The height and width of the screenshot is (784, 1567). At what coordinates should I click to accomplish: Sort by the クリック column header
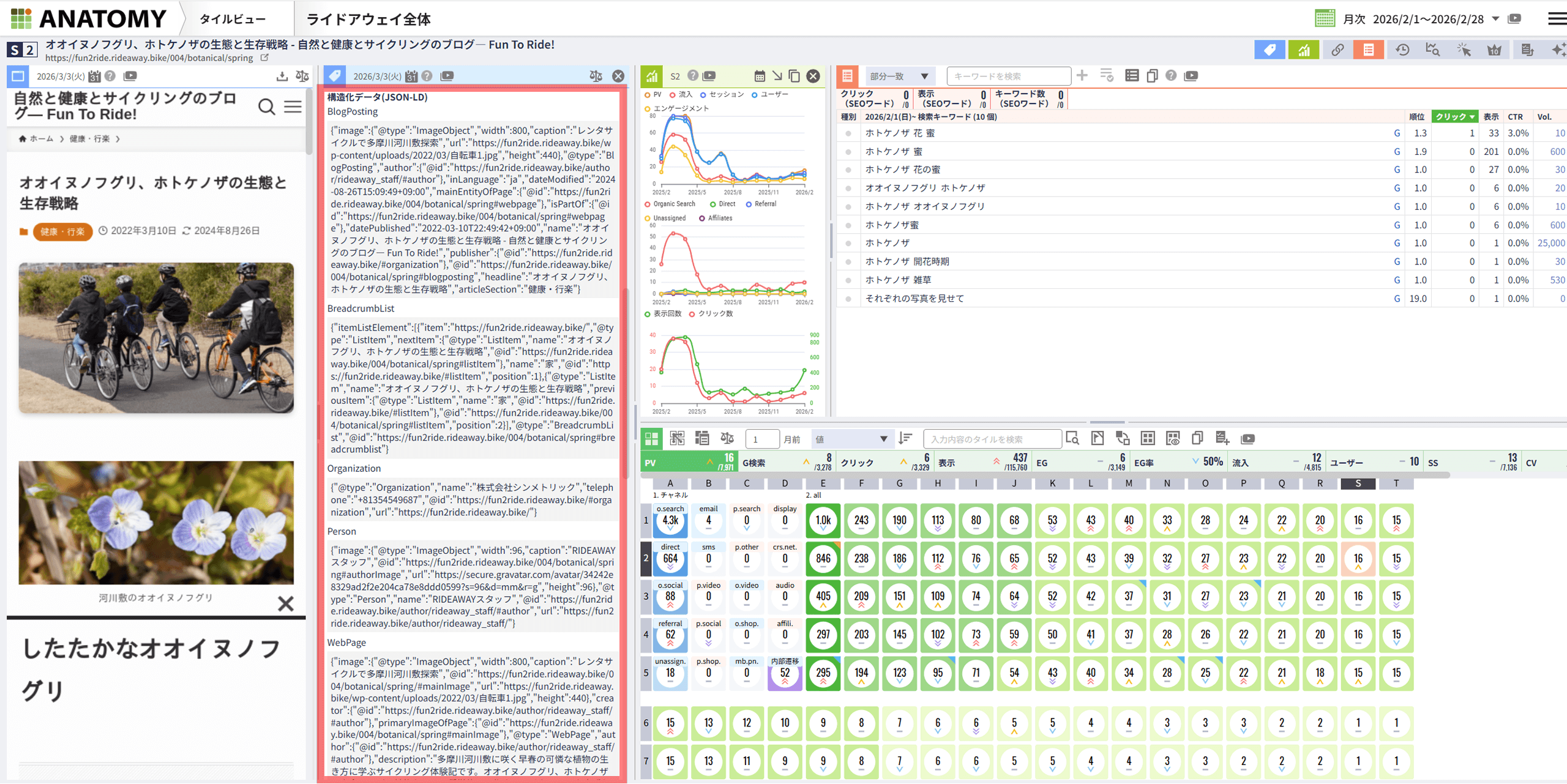1454,117
